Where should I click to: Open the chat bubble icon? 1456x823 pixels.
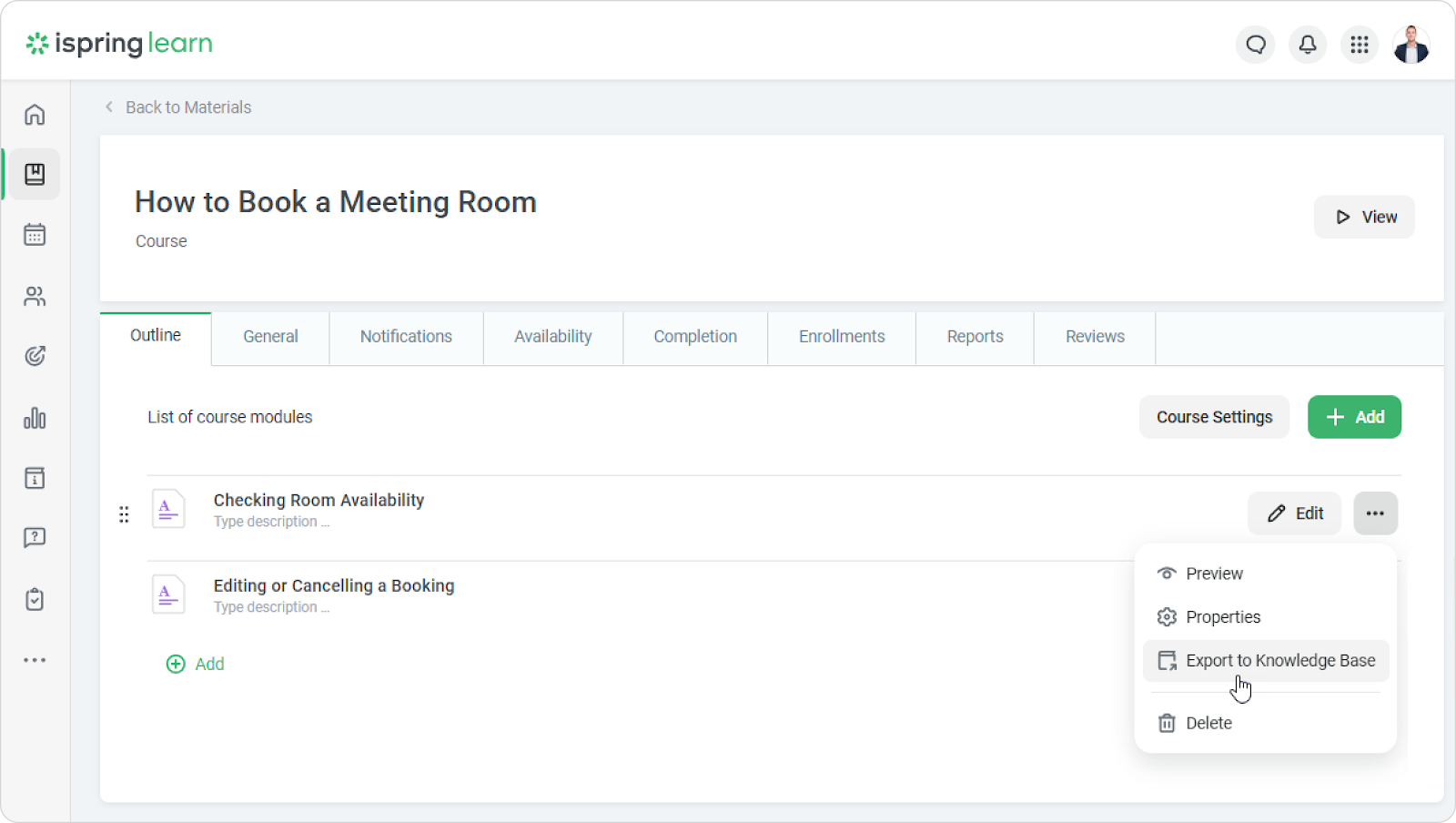click(1256, 45)
